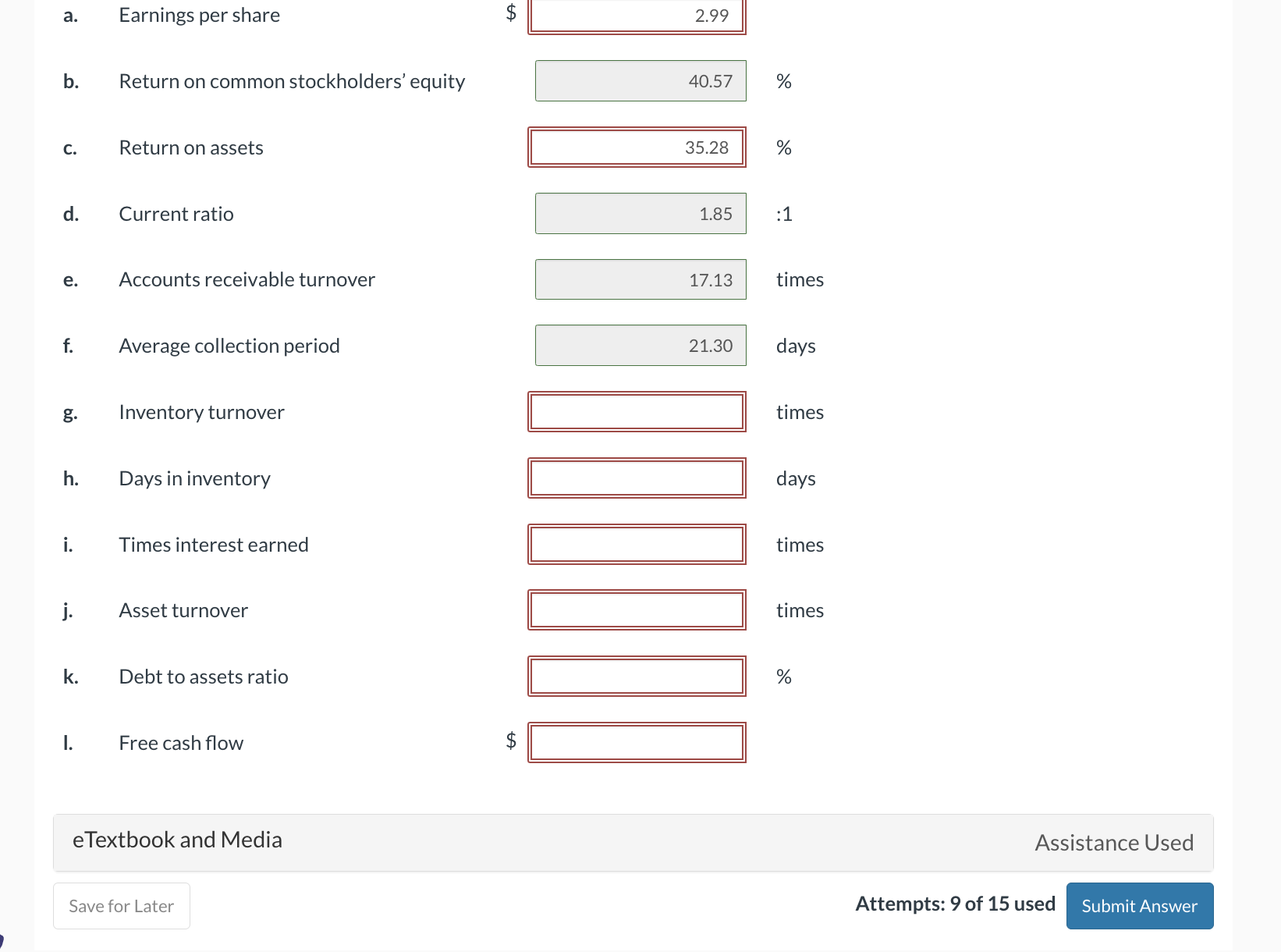The width and height of the screenshot is (1281, 952).
Task: Select the Days in inventory answer field
Action: [636, 478]
